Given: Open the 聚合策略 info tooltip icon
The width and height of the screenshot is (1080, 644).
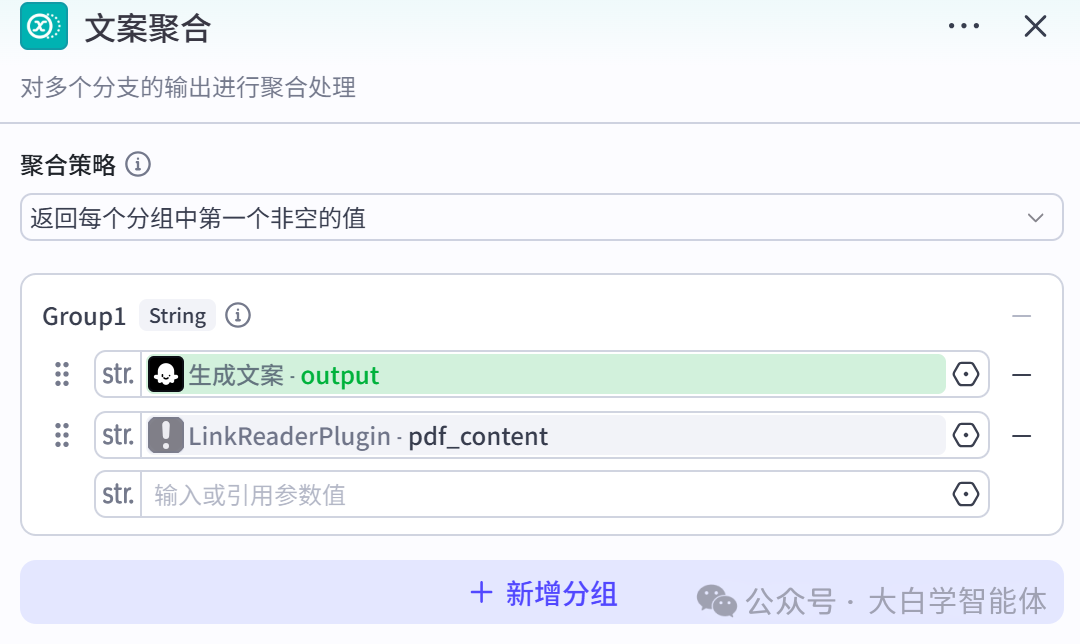Looking at the screenshot, I should 138,164.
